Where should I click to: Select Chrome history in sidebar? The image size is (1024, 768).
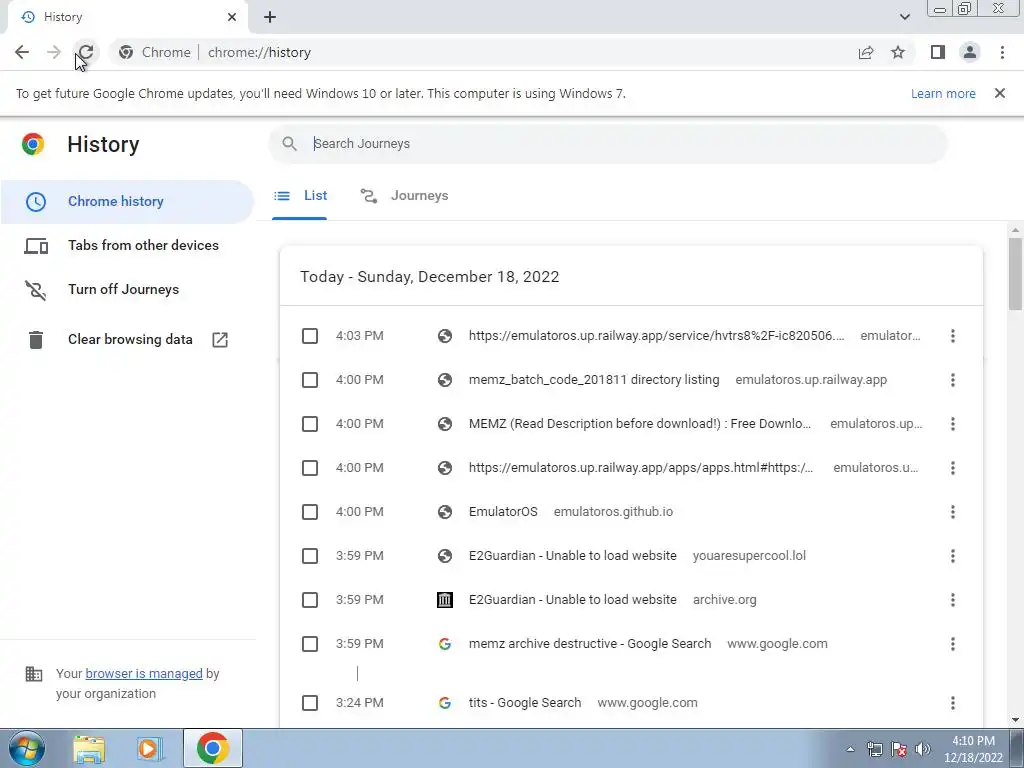[127, 202]
